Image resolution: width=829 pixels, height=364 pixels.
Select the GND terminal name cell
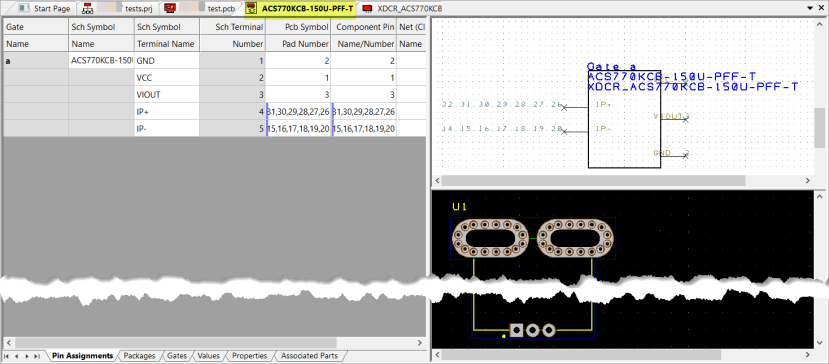pos(167,61)
